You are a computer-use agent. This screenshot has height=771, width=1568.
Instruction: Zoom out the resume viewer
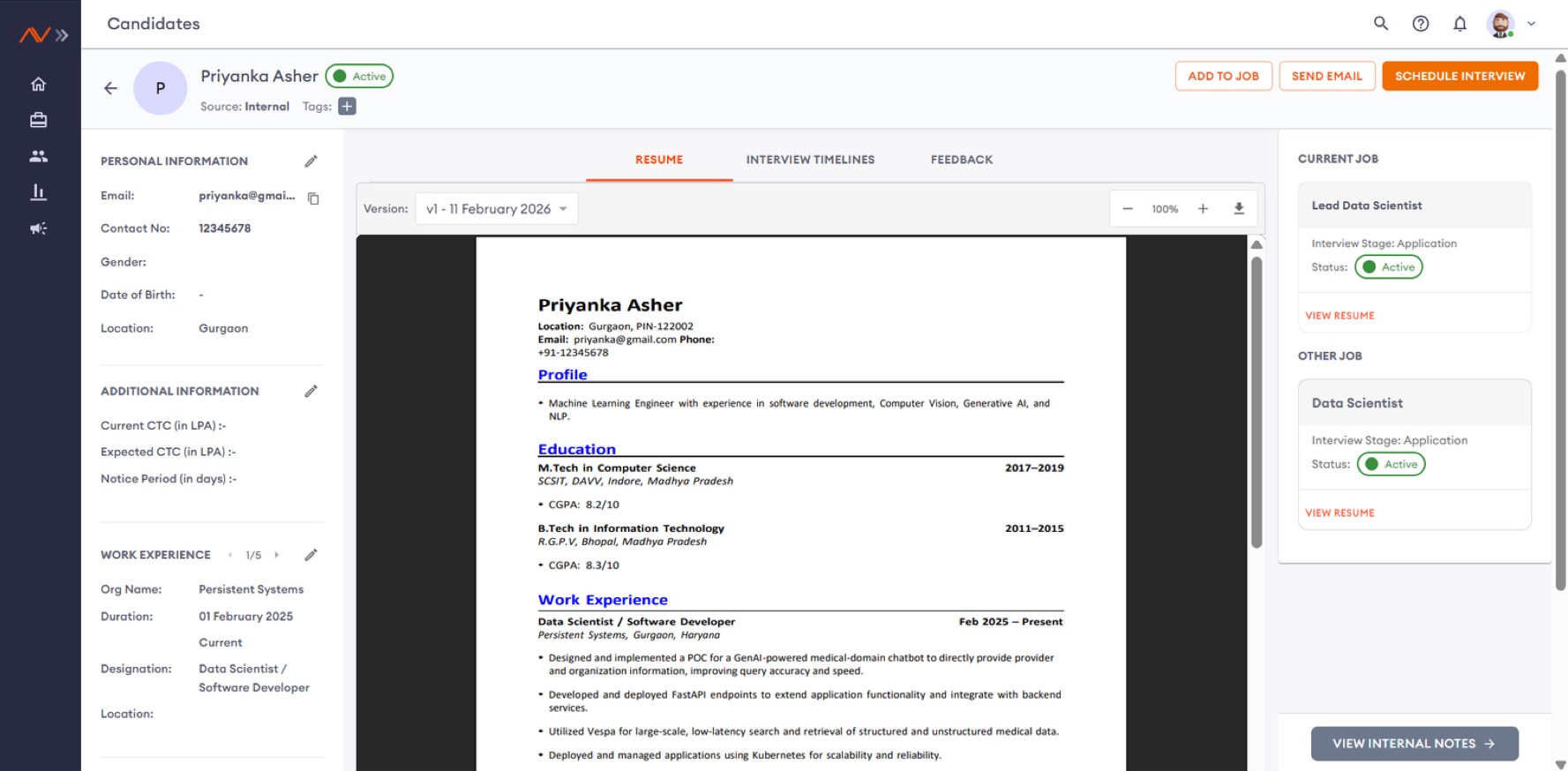[x=1128, y=209]
